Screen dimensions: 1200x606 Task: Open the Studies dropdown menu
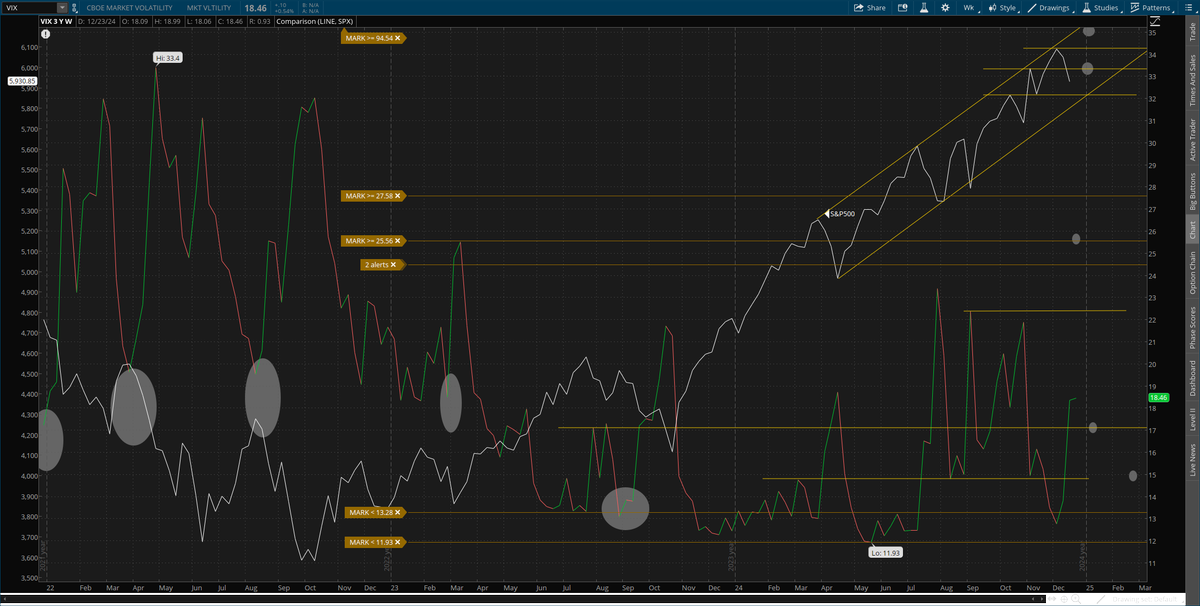point(1102,8)
